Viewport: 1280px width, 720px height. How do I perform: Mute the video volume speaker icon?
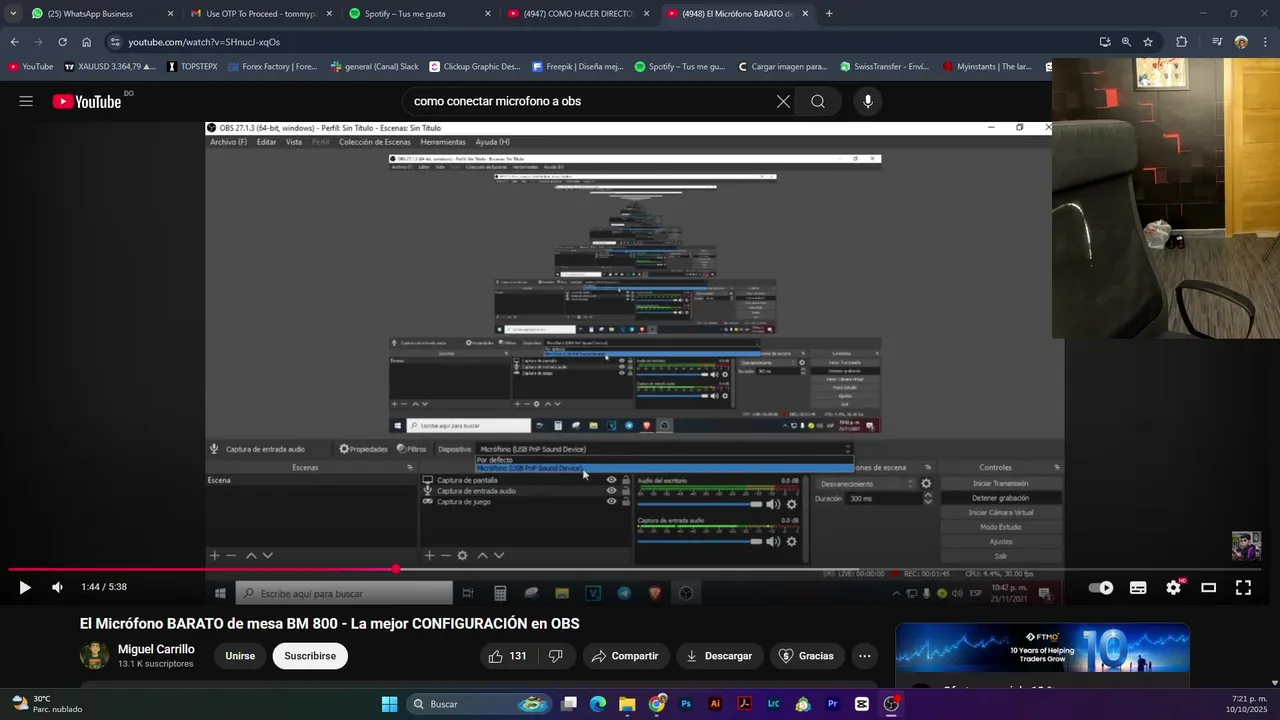(x=57, y=588)
